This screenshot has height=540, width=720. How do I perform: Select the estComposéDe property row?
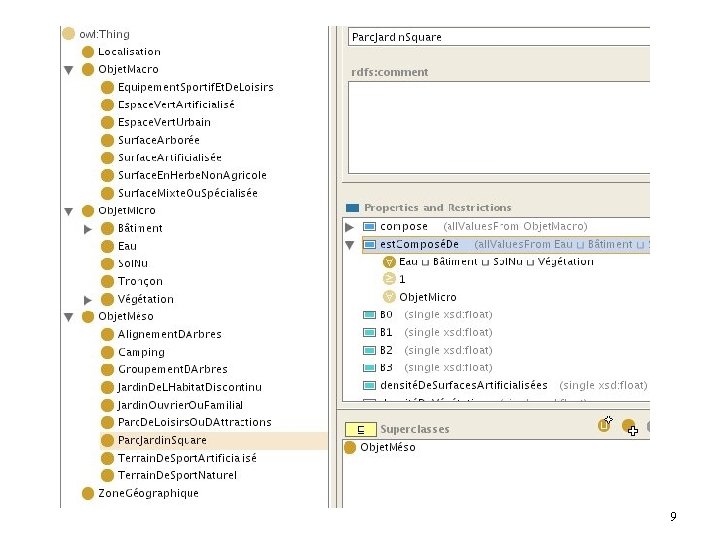(506, 245)
